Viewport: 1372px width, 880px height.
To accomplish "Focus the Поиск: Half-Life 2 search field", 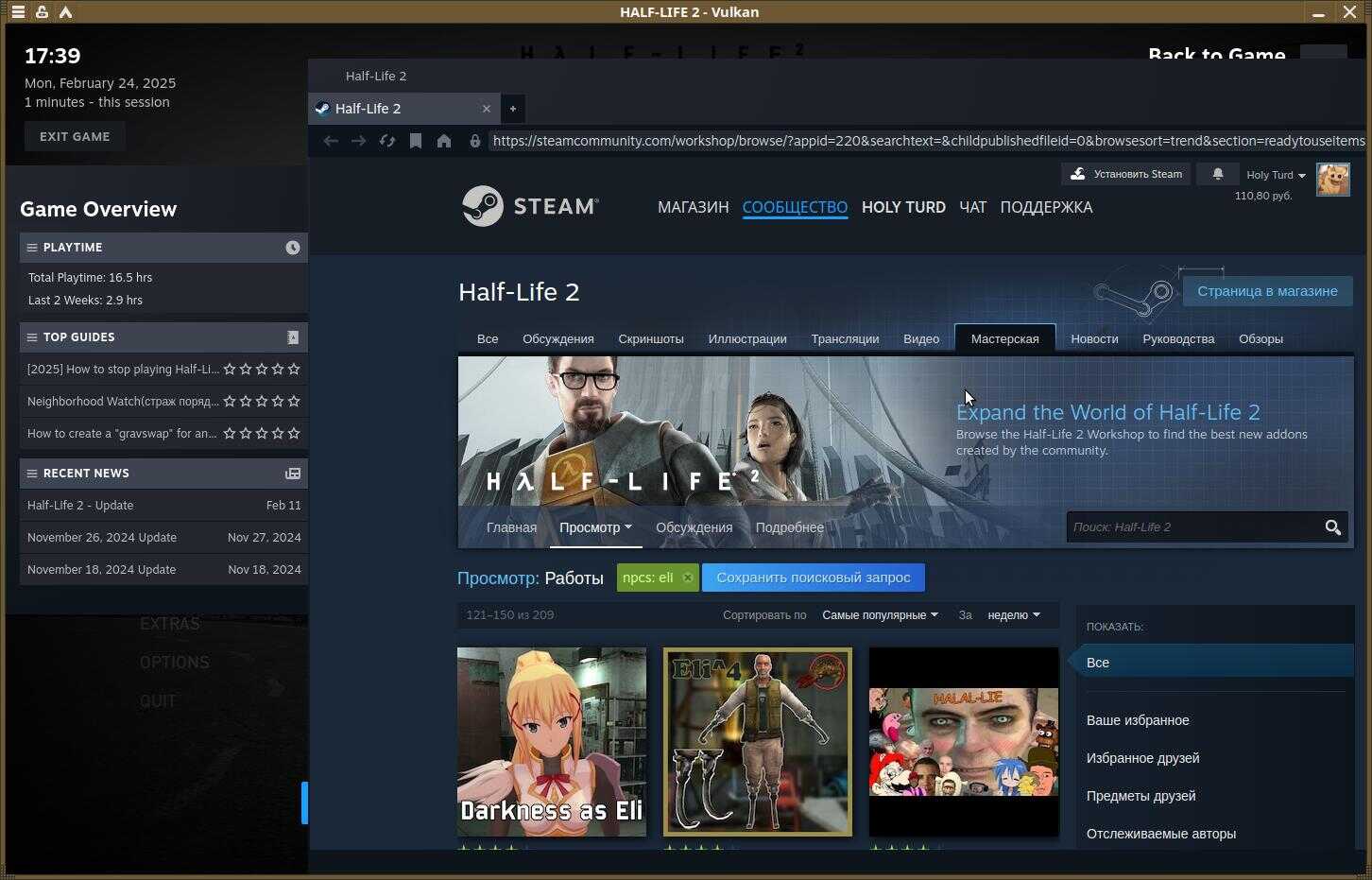I will pyautogui.click(x=1193, y=527).
